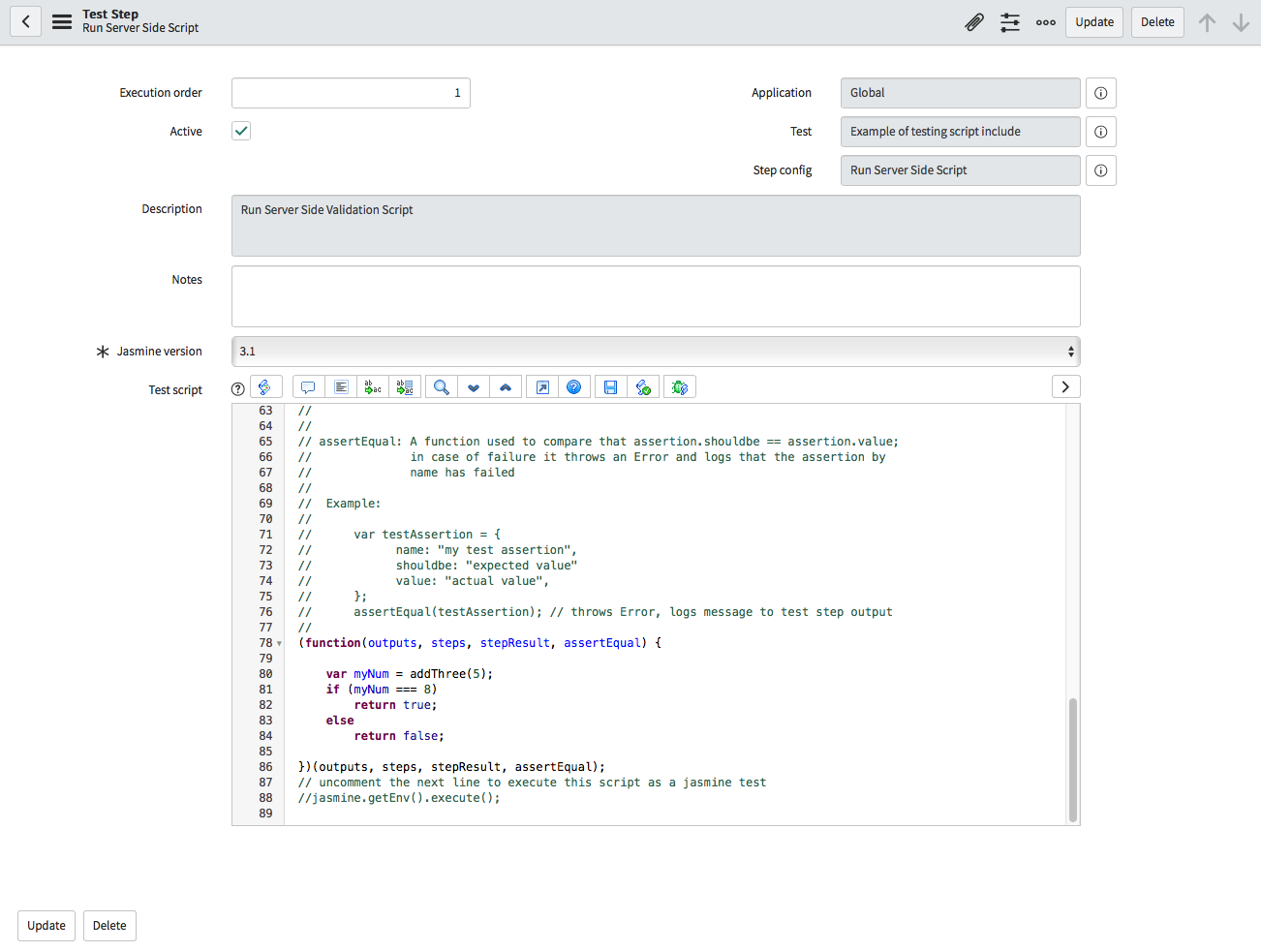The height and width of the screenshot is (952, 1261).
Task: Open the script debugger bug icon
Action: point(680,387)
